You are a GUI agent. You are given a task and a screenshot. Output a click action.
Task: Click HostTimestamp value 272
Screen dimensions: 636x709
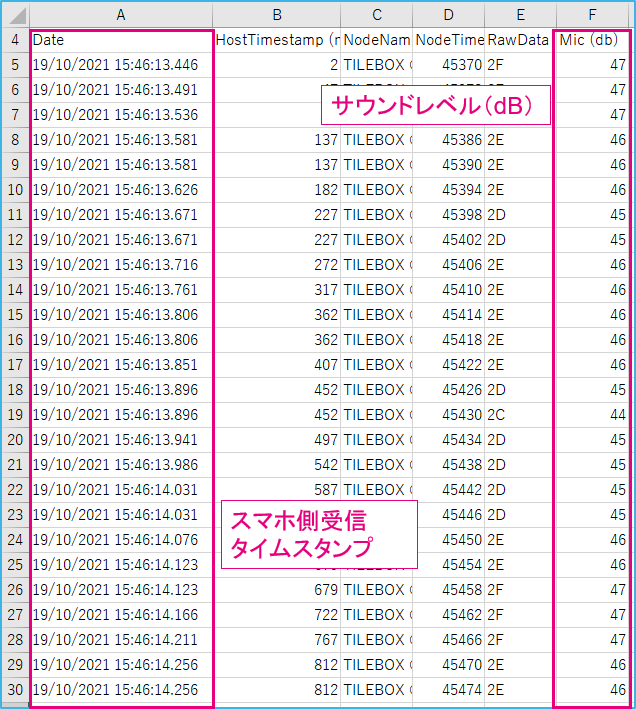[277, 265]
